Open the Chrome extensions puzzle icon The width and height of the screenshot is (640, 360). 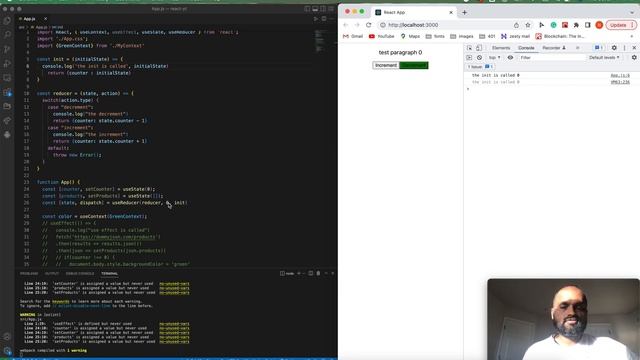coord(576,25)
